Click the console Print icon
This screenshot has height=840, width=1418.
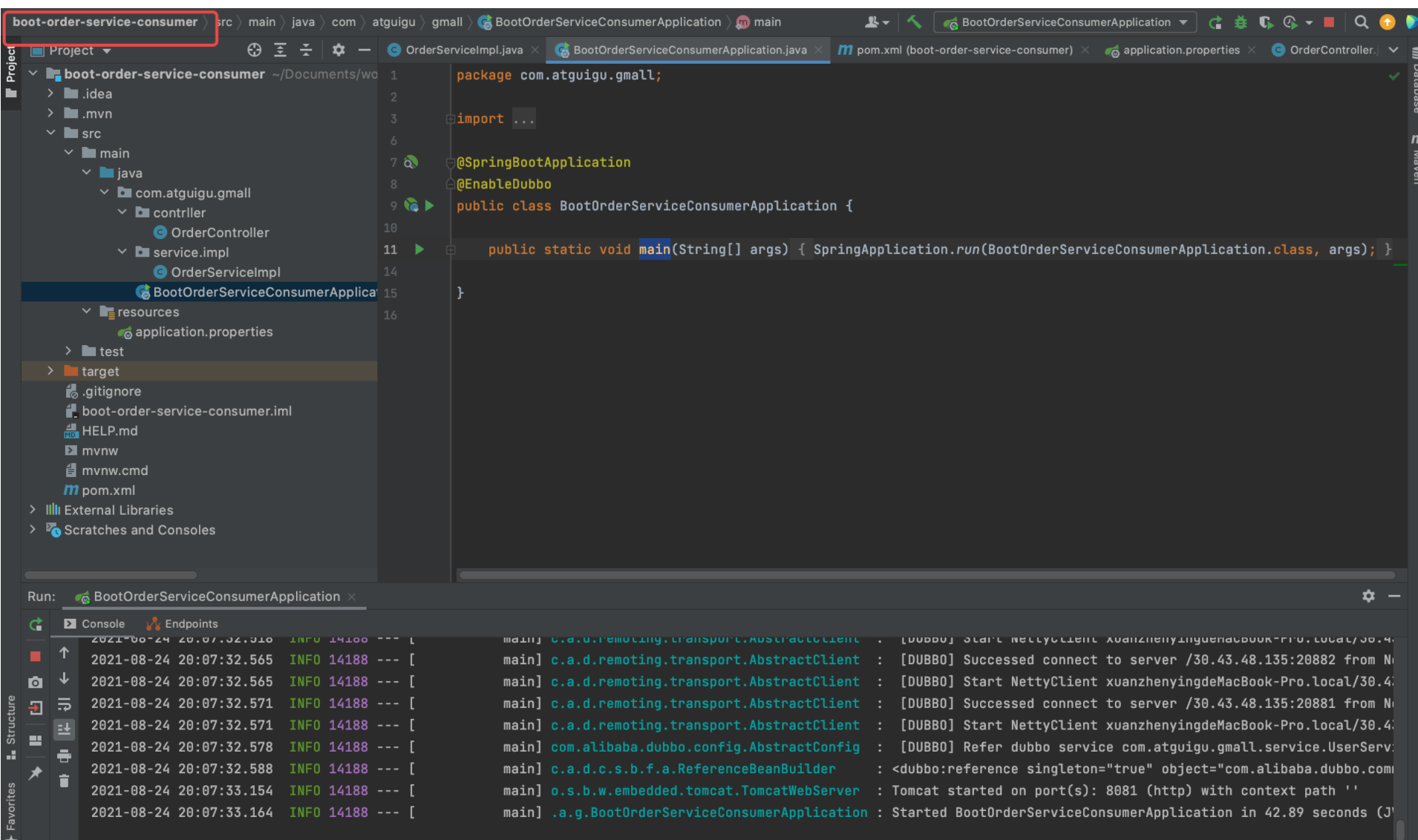tap(65, 756)
